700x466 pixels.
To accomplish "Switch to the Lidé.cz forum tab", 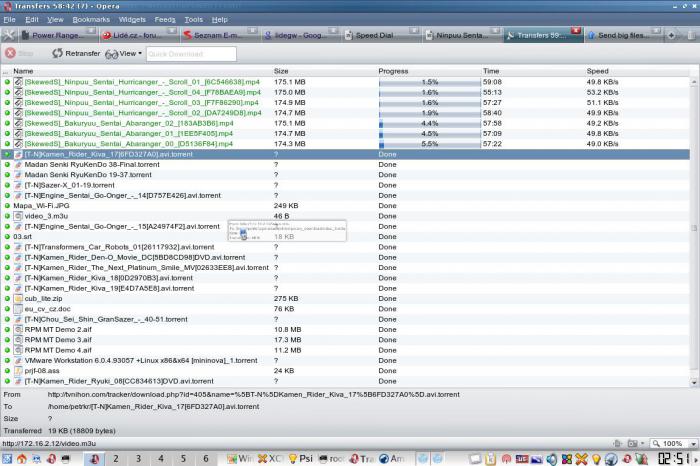I will pyautogui.click(x=138, y=35).
